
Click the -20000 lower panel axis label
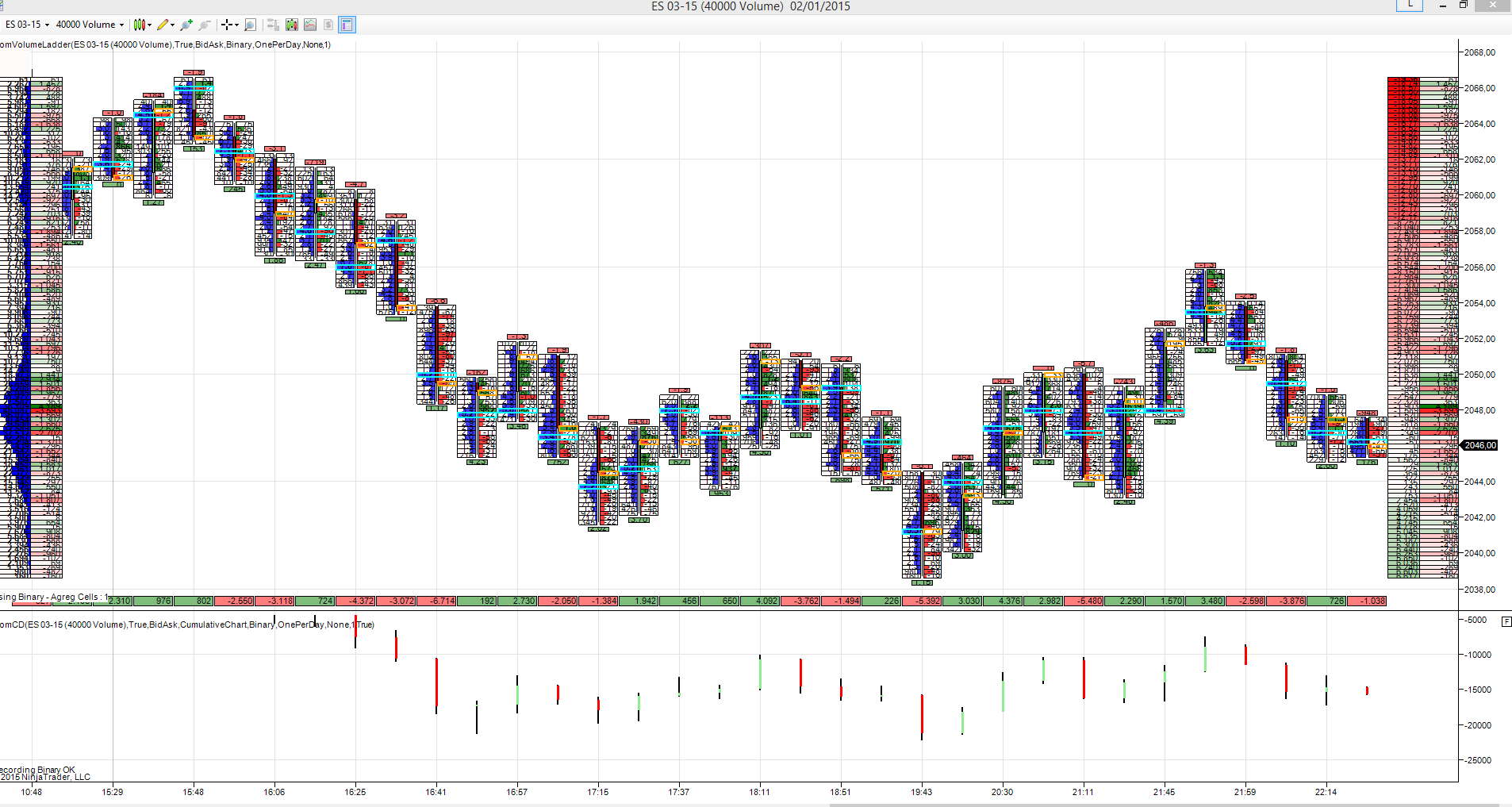[x=1478, y=725]
